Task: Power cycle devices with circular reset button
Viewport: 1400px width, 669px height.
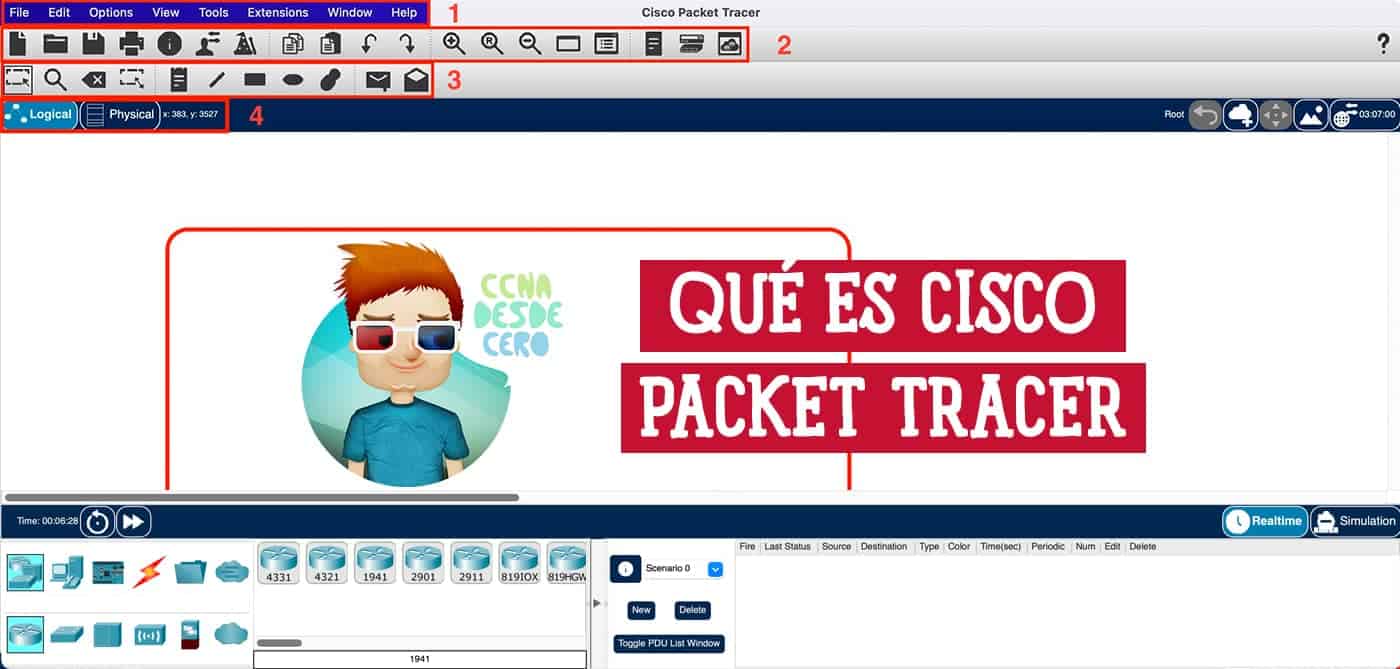Action: tap(97, 521)
